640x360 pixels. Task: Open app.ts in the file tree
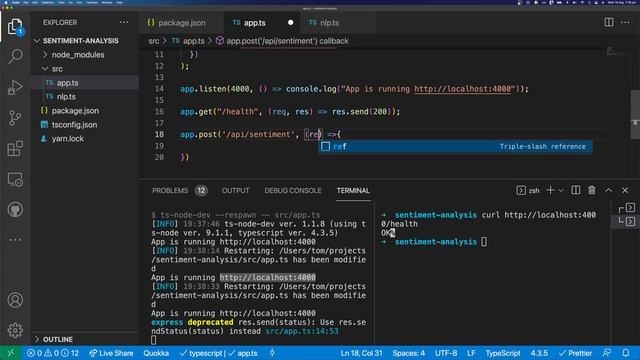point(85,83)
